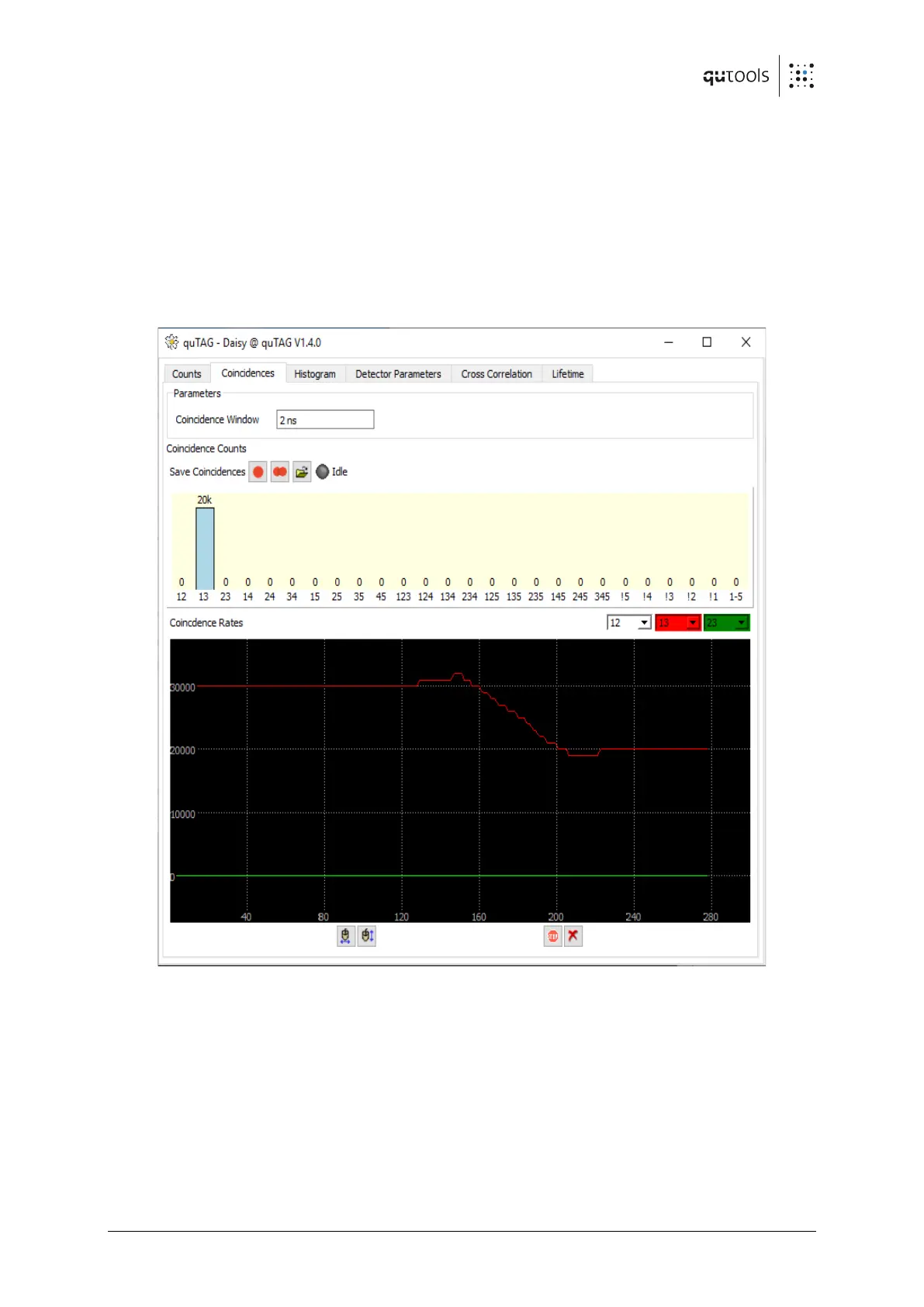Image resolution: width=924 pixels, height=1307 pixels.
Task: Close the quTAG window
Action: click(x=746, y=342)
